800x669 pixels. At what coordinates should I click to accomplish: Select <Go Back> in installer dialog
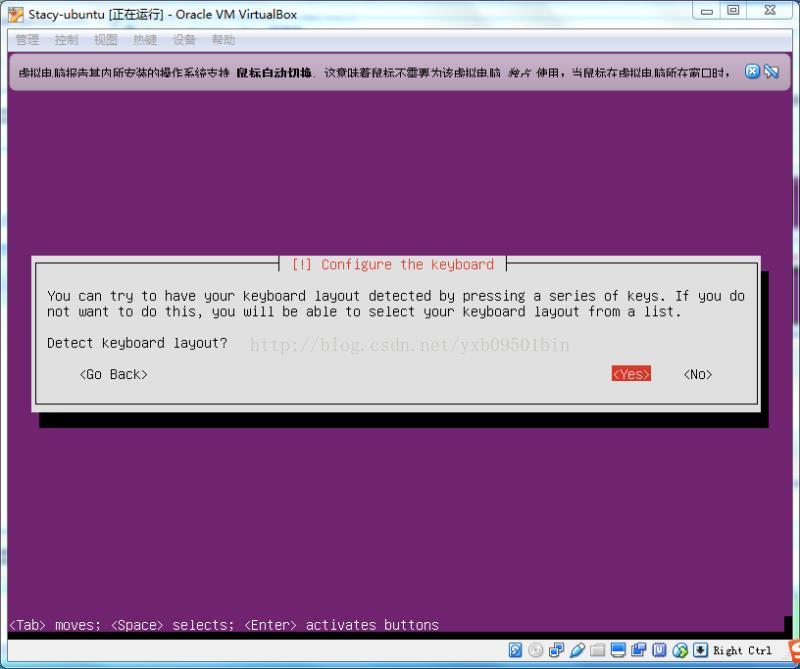tap(113, 374)
